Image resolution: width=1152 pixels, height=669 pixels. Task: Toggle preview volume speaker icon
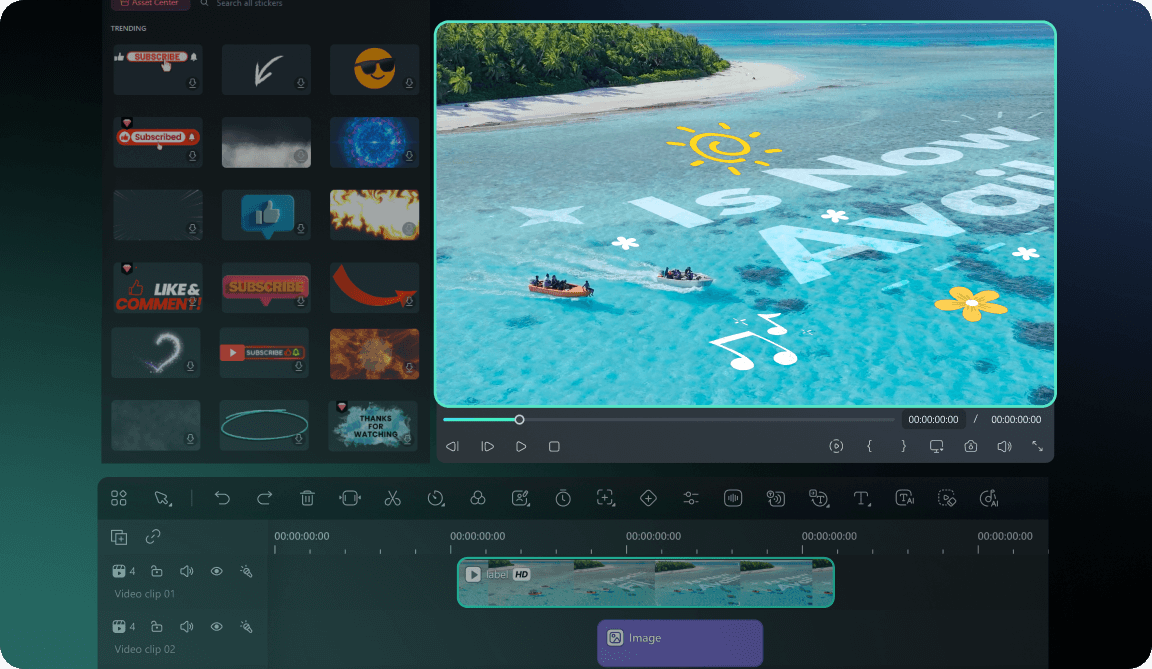pos(1004,446)
